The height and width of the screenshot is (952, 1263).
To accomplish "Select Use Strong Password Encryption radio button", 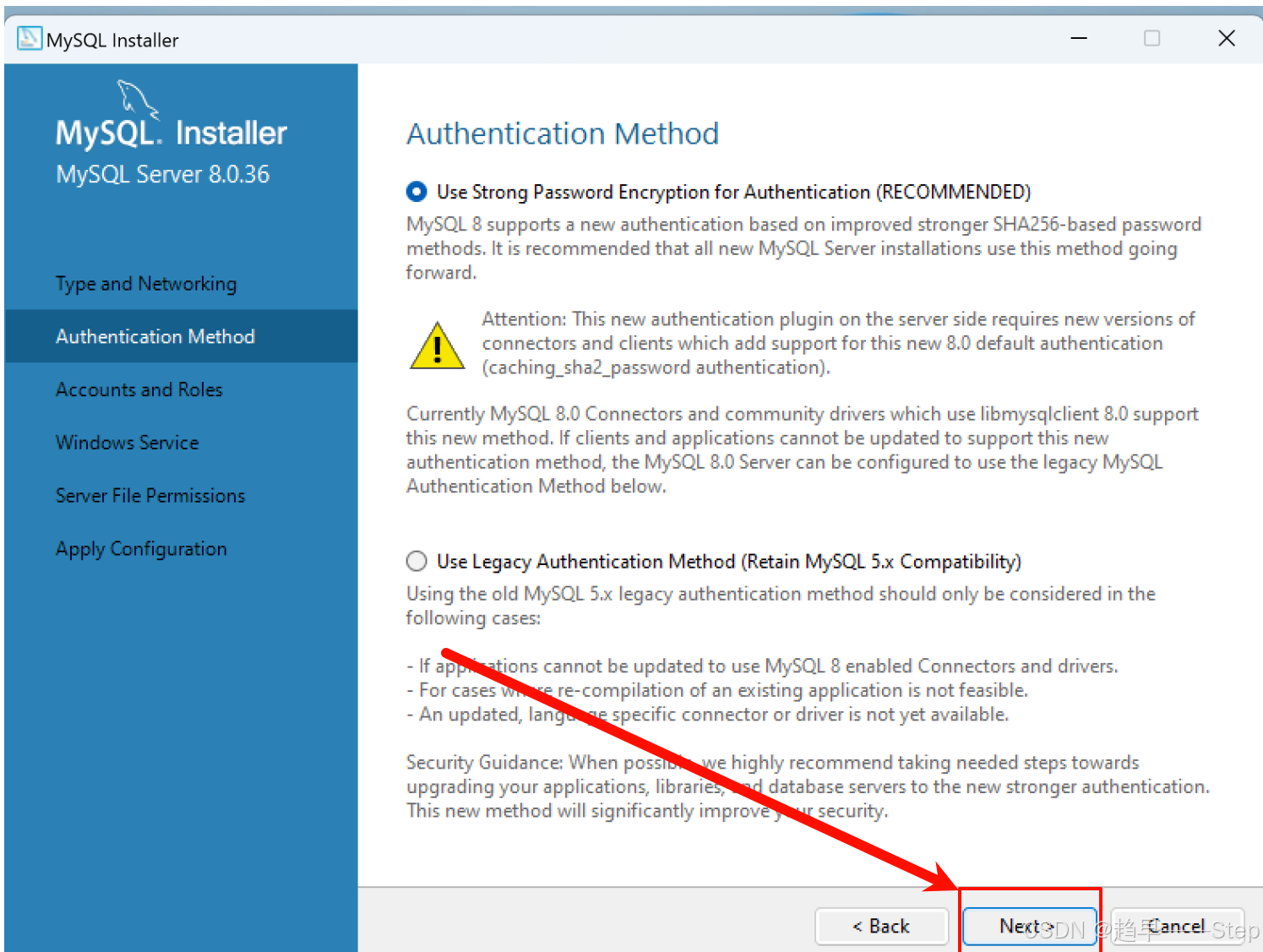I will pyautogui.click(x=416, y=192).
